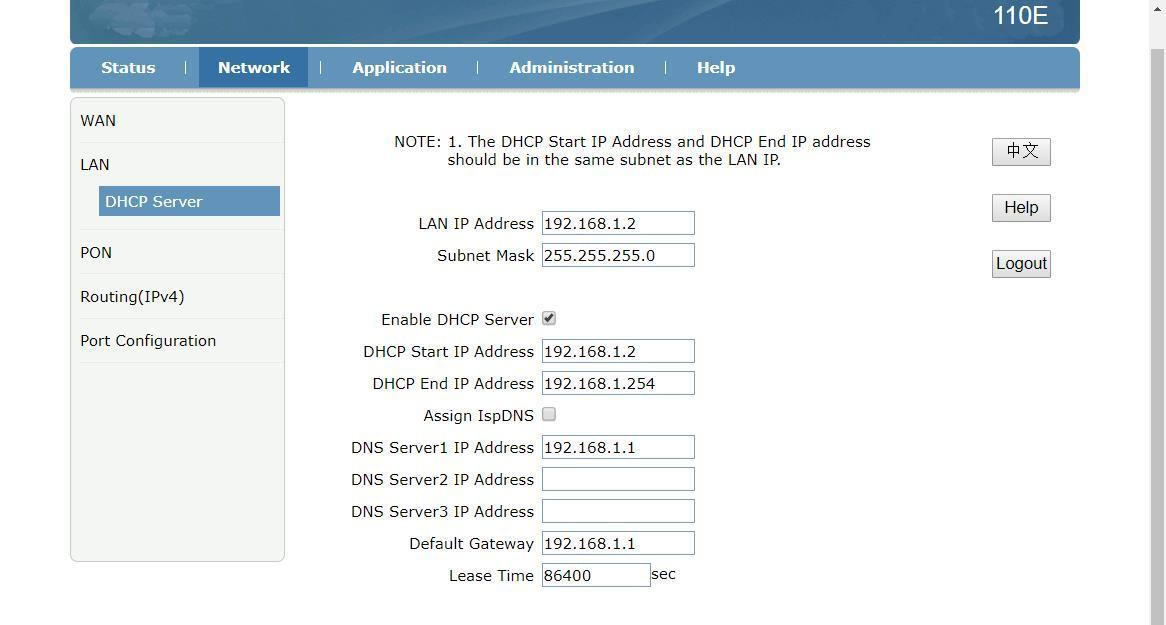Viewport: 1166px width, 625px height.
Task: Select the Network tab
Action: coord(254,68)
